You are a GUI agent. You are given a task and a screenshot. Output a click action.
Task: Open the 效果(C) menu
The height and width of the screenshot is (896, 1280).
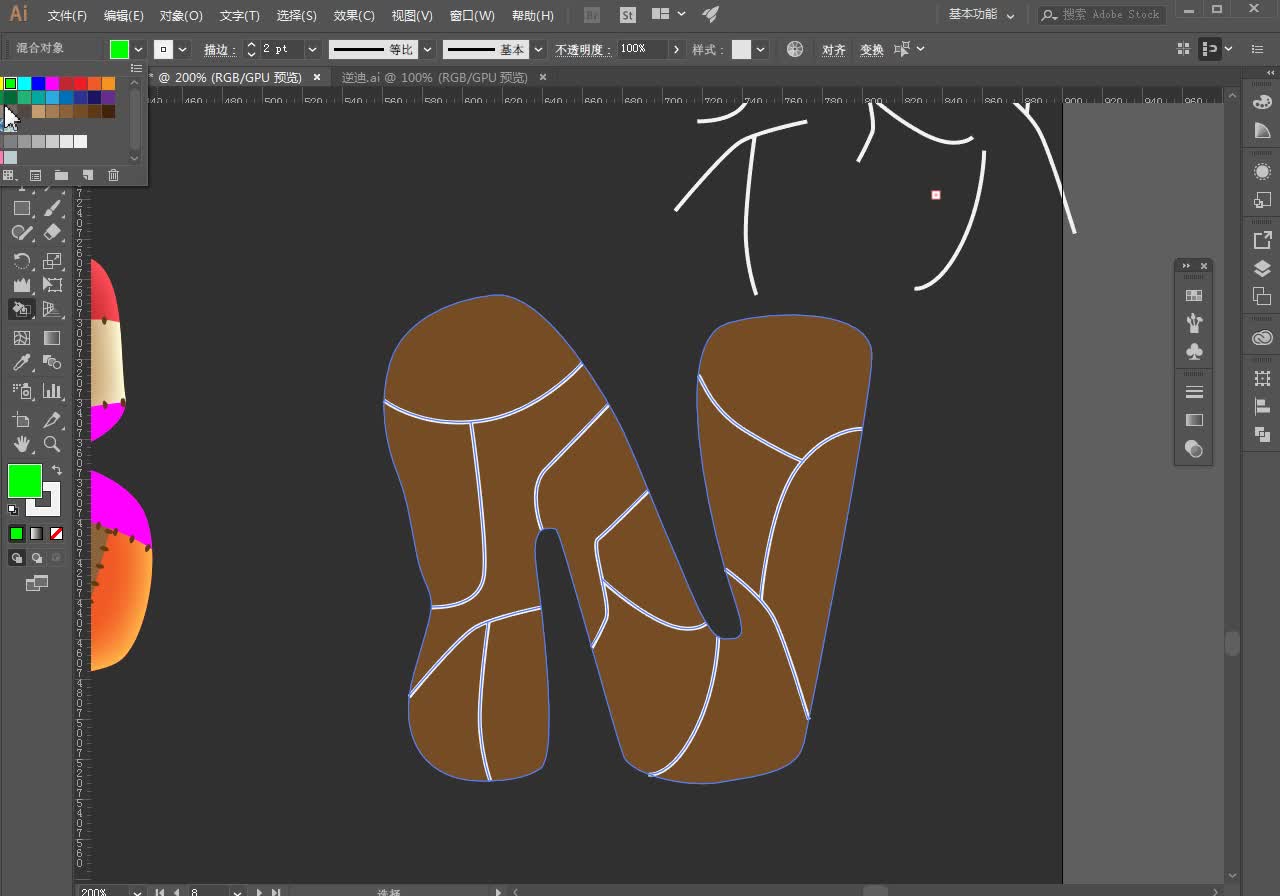point(354,15)
